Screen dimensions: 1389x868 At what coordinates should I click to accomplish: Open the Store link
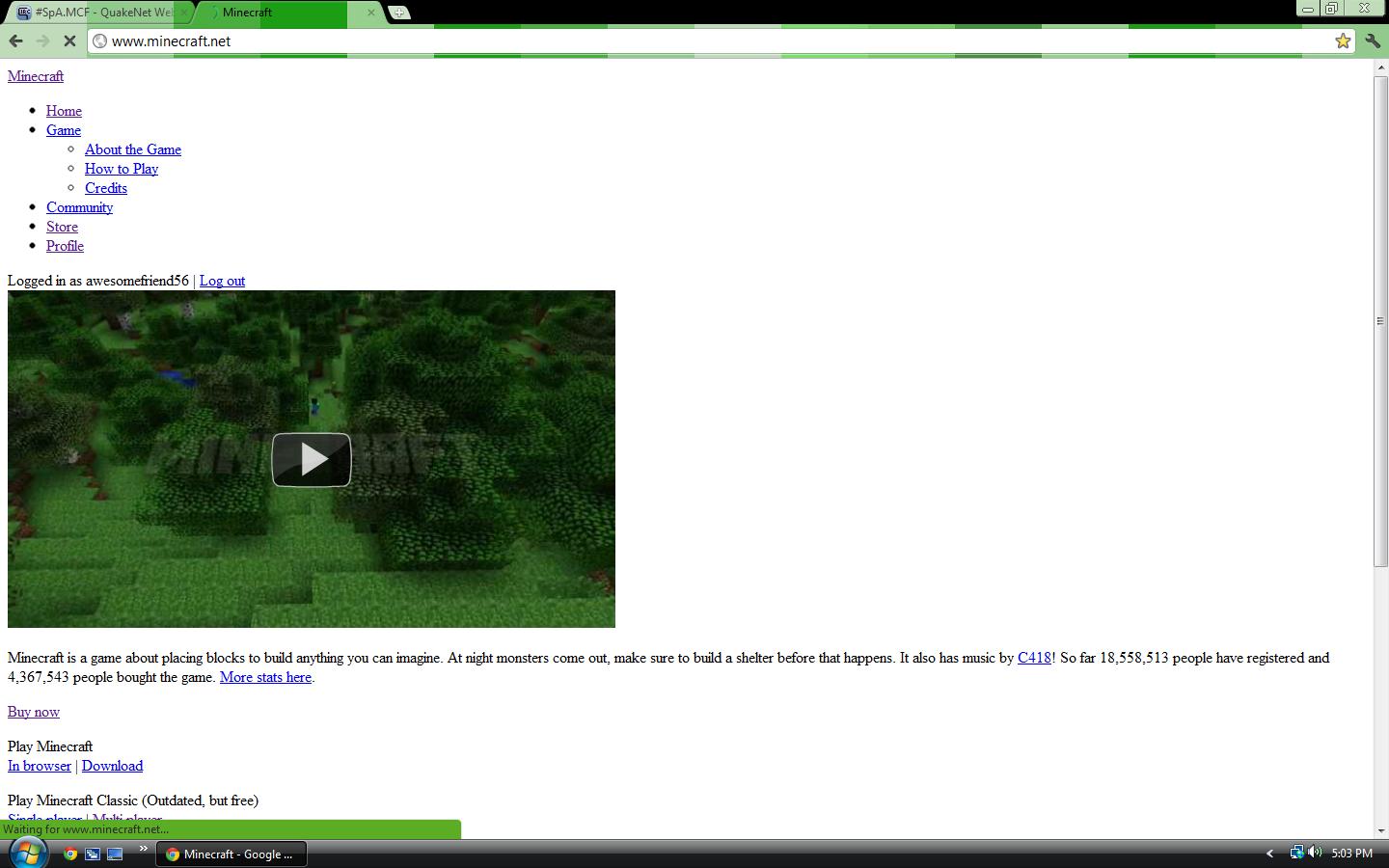pos(62,227)
